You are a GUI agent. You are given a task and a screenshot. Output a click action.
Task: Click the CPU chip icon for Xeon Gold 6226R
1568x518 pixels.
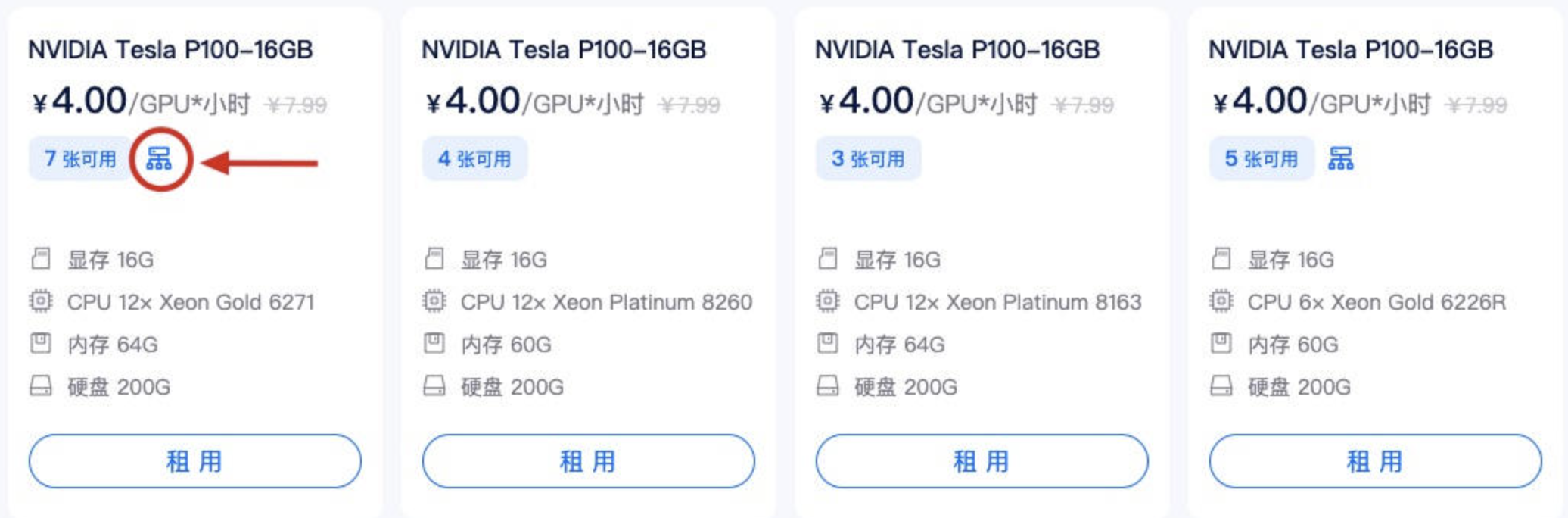1221,301
